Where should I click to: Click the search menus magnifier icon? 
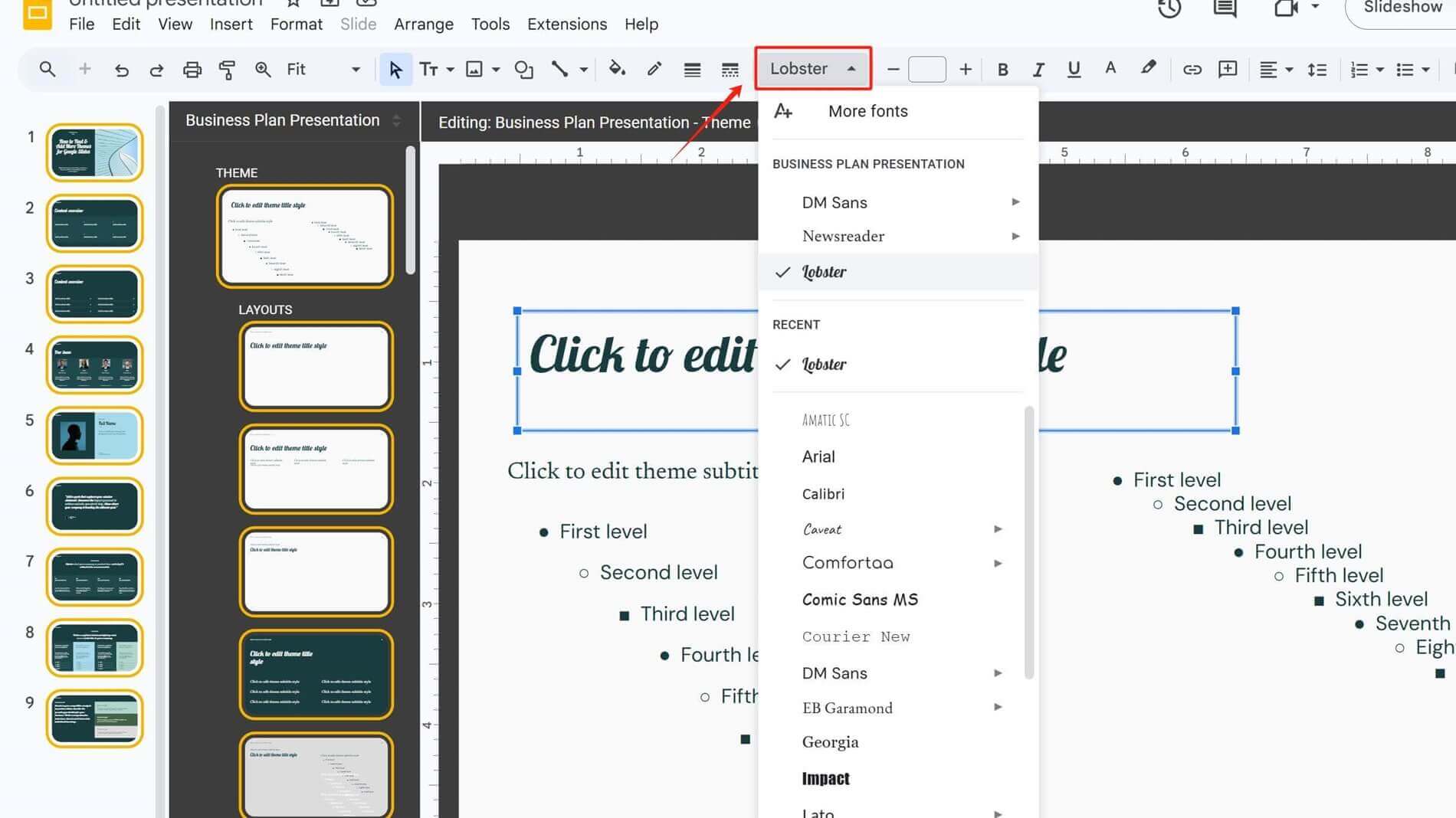[47, 69]
